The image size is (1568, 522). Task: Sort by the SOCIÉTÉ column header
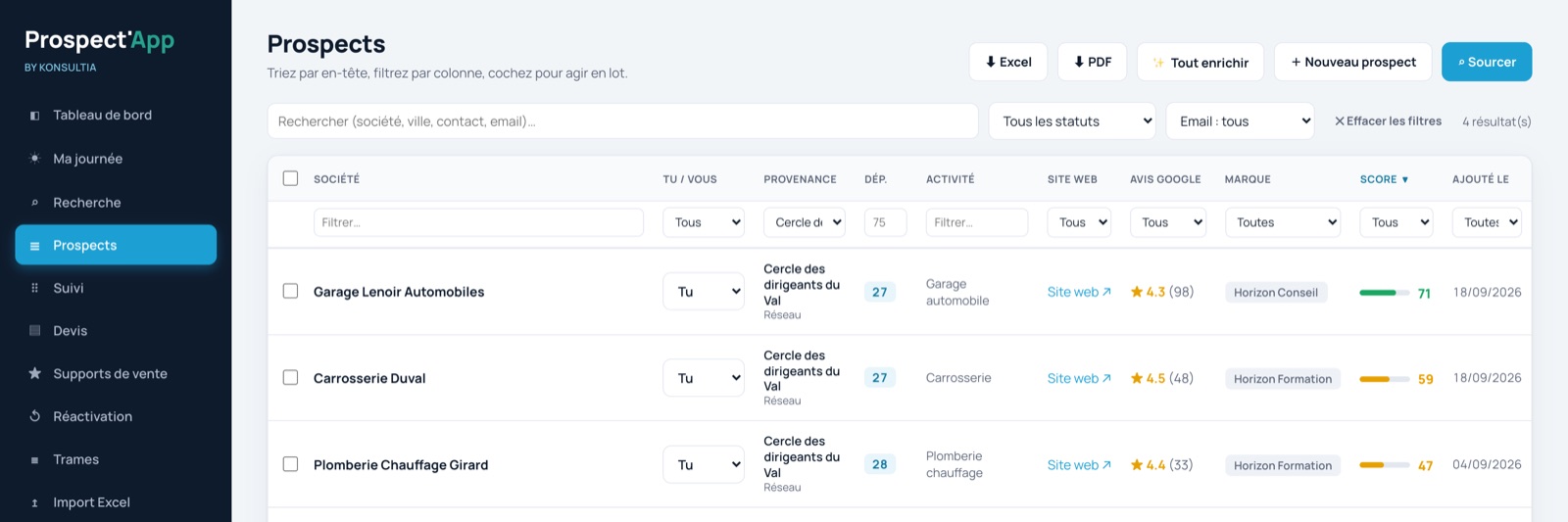coord(336,179)
